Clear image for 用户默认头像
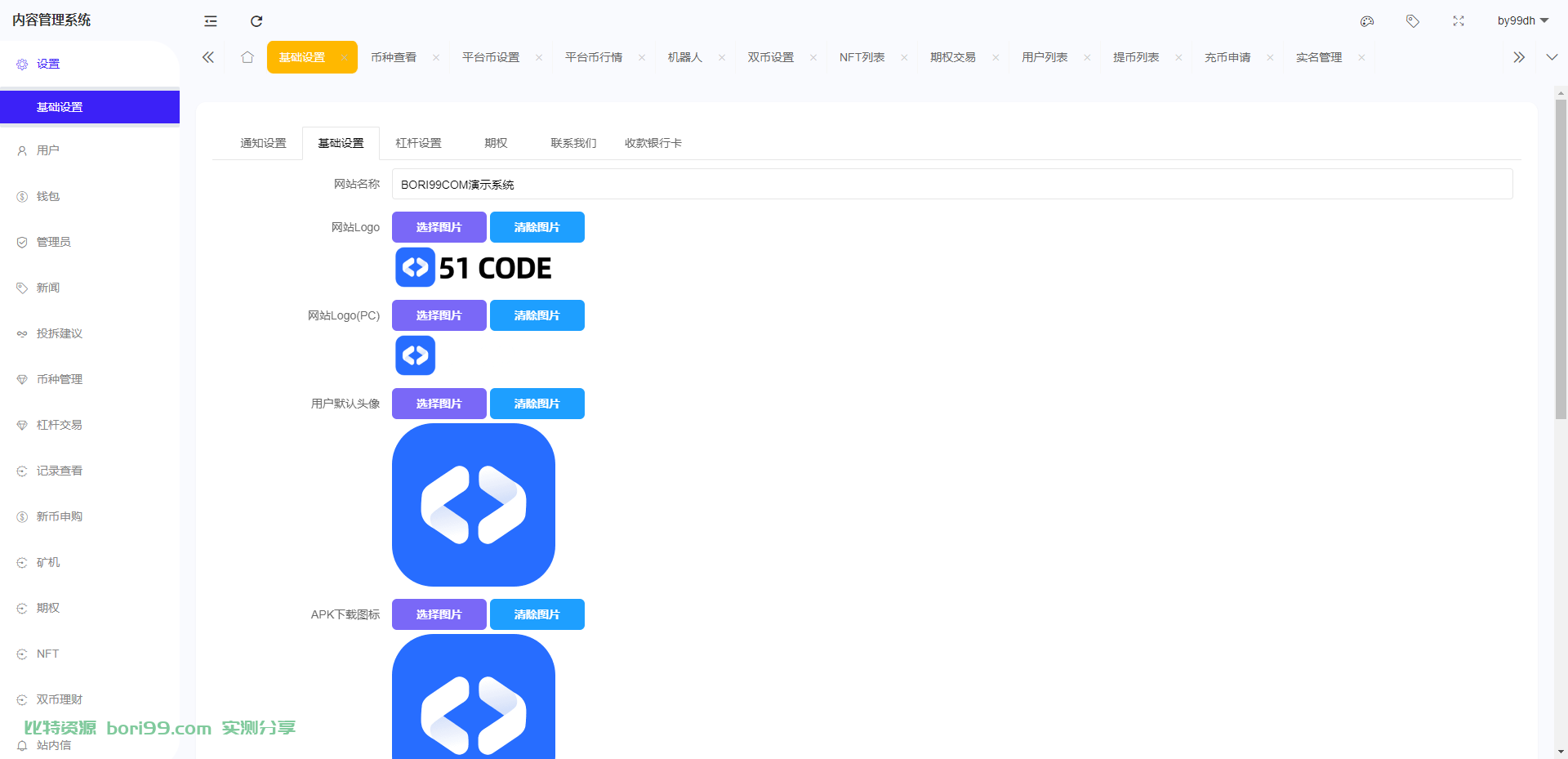The image size is (1568, 759). [537, 404]
